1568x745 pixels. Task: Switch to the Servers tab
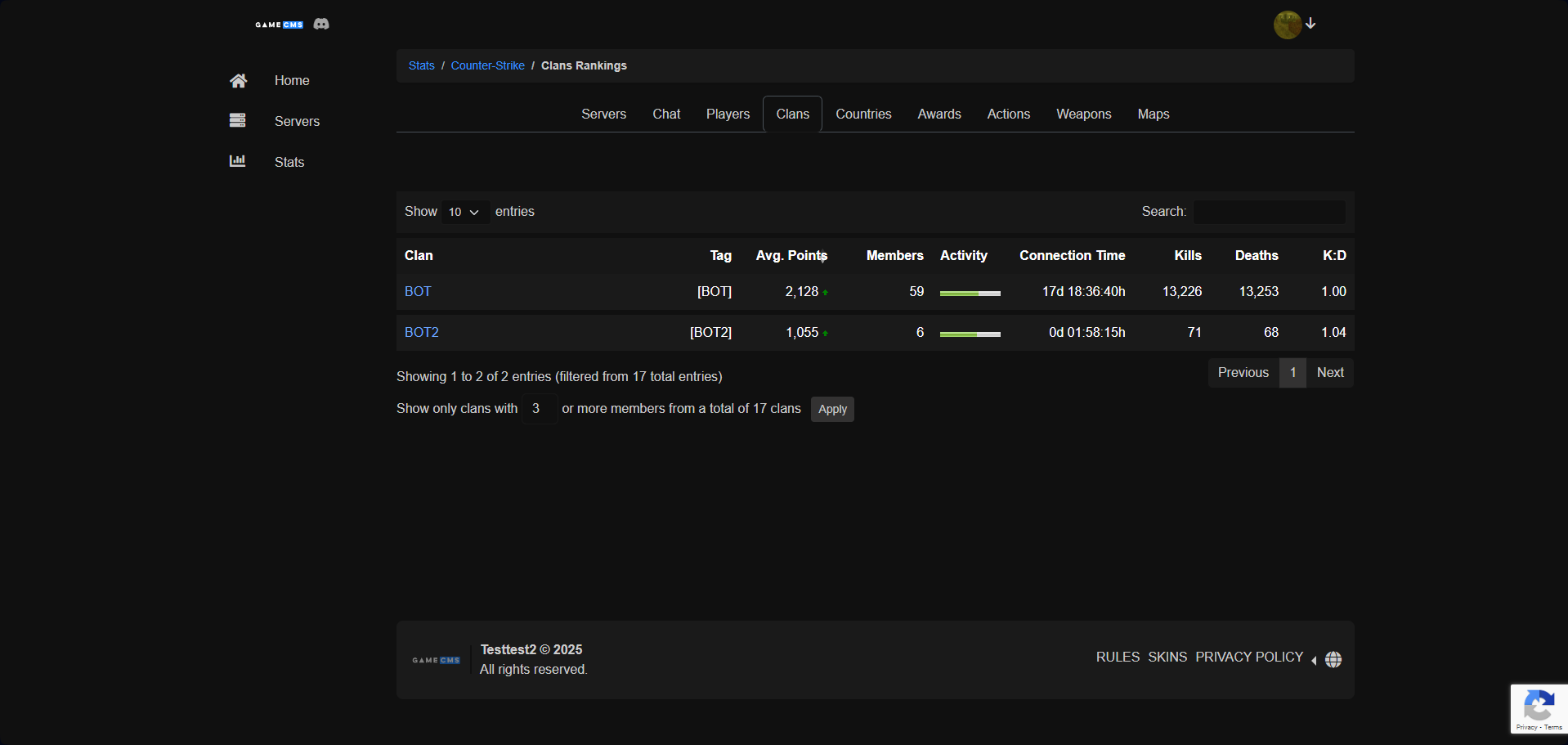603,114
